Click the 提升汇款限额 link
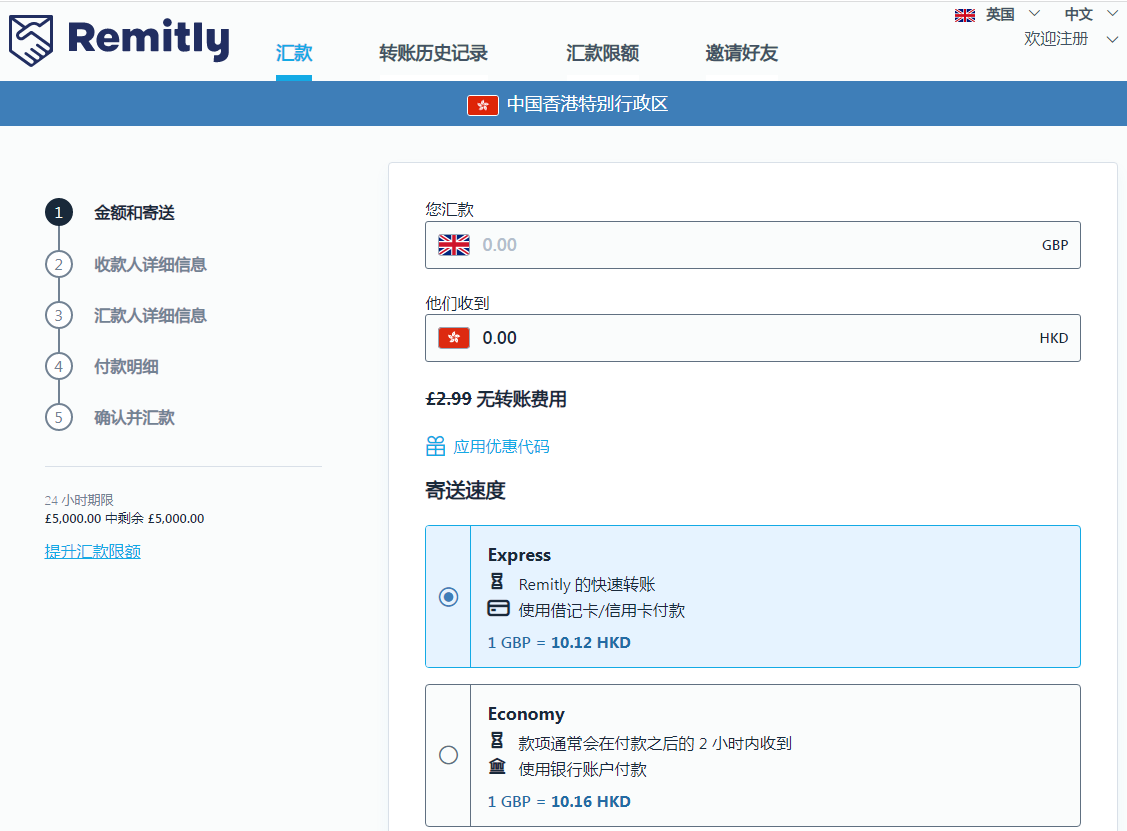 [93, 552]
